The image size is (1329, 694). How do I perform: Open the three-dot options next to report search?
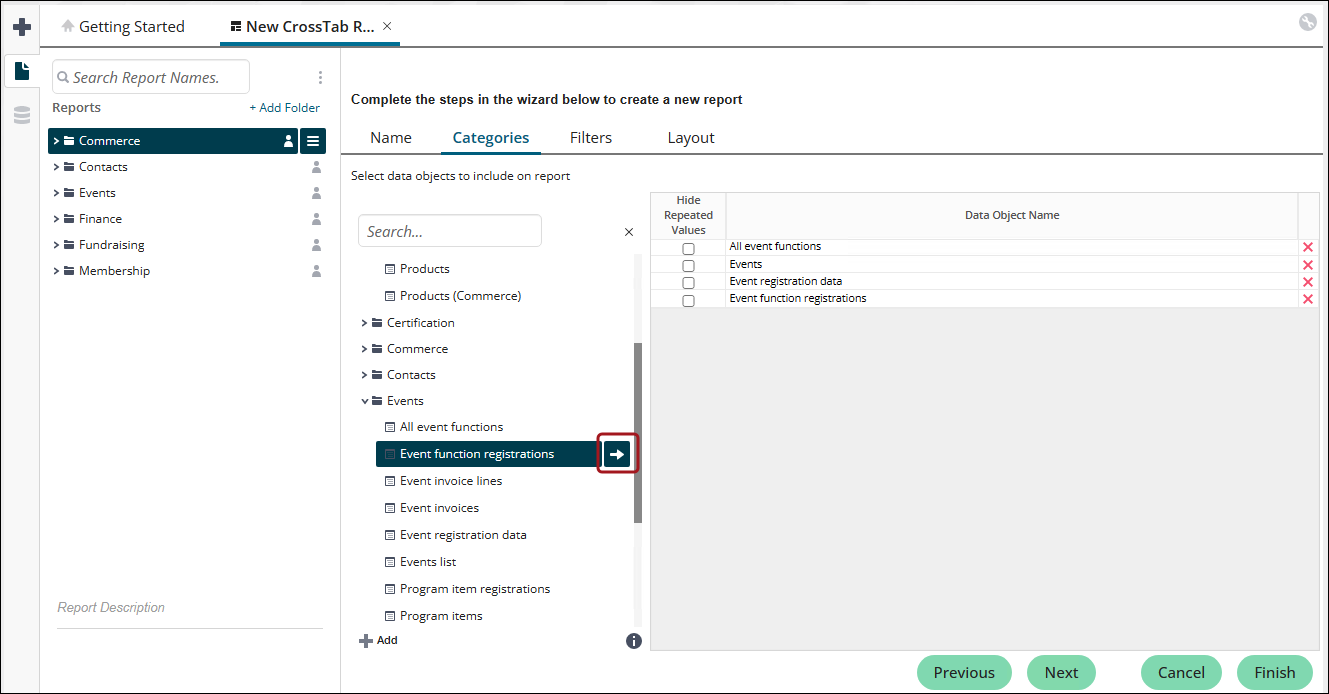[320, 77]
